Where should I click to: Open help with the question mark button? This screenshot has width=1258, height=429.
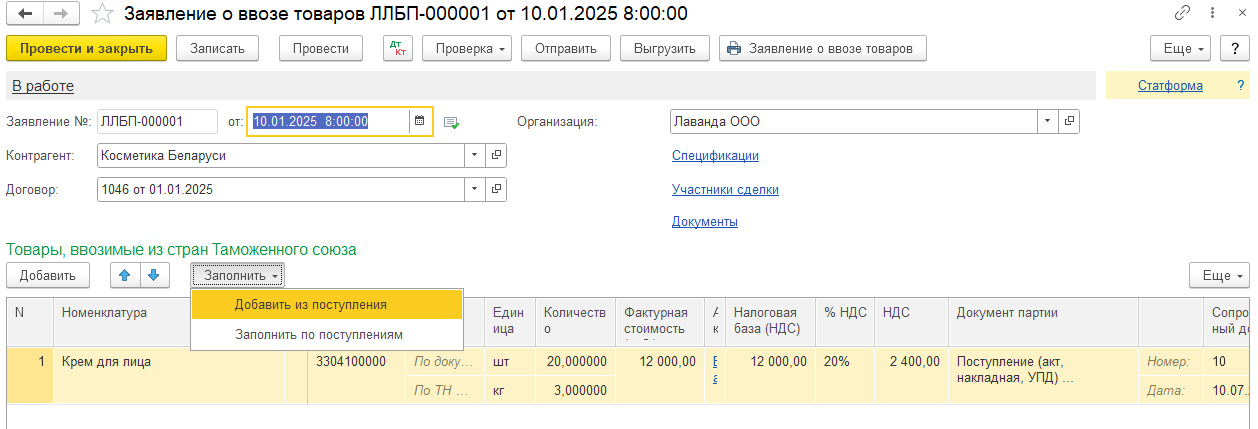tap(1236, 48)
